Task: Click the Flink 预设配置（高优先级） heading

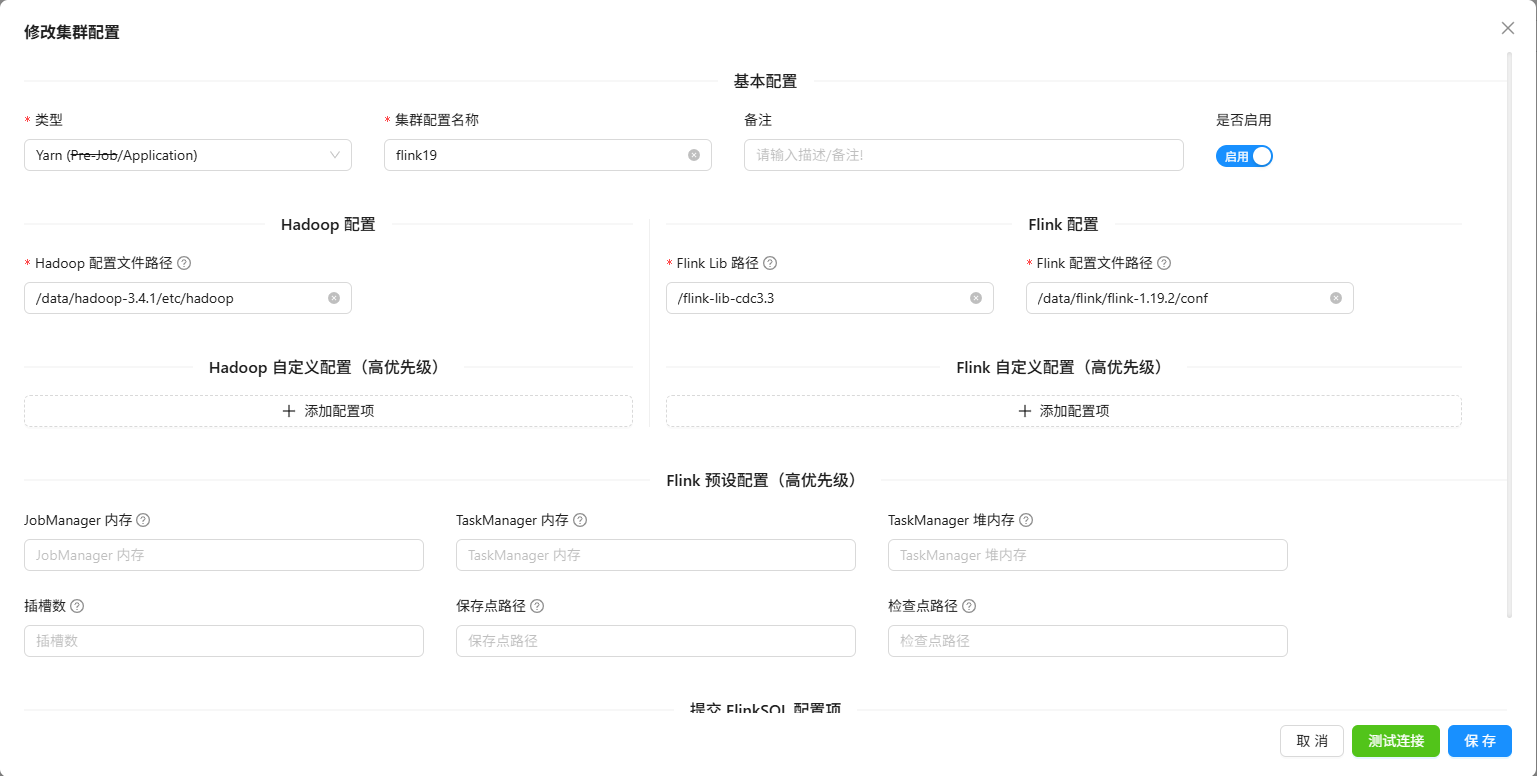Action: click(766, 480)
